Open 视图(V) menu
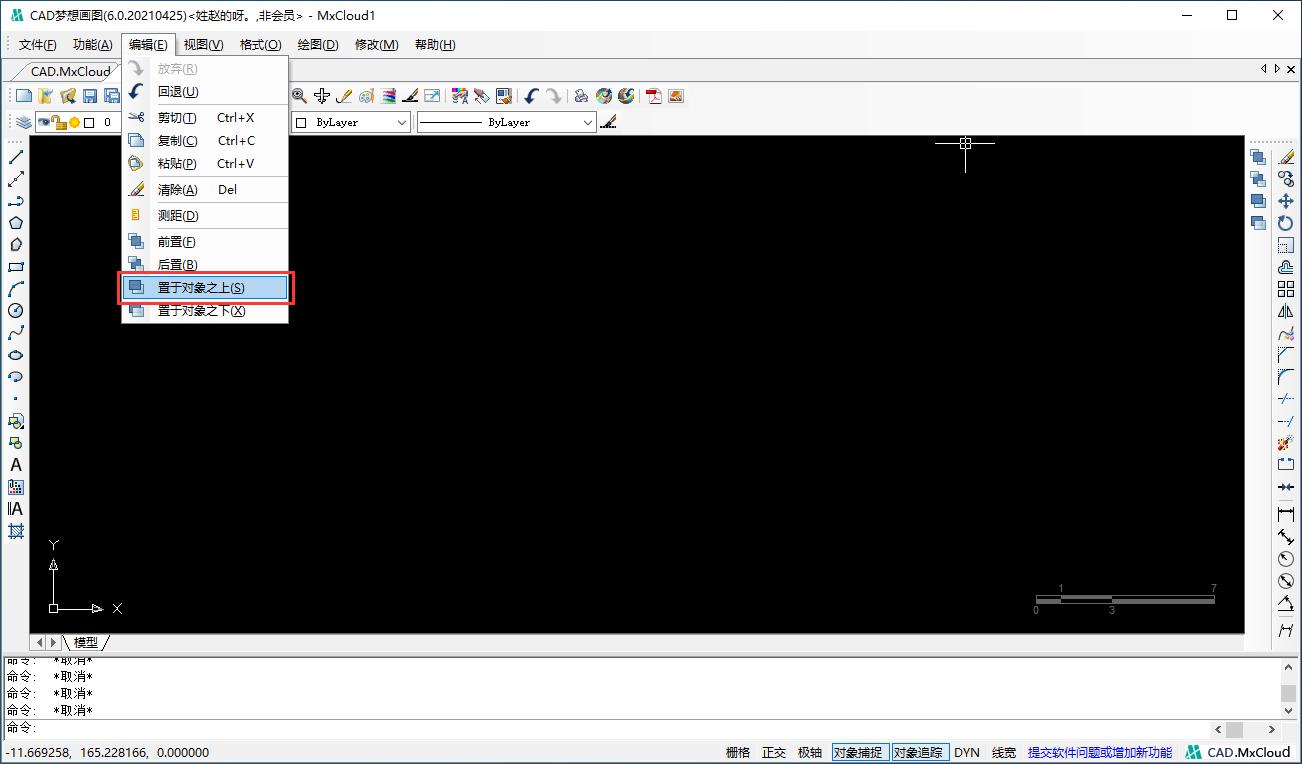Image resolution: width=1302 pixels, height=764 pixels. tap(203, 45)
